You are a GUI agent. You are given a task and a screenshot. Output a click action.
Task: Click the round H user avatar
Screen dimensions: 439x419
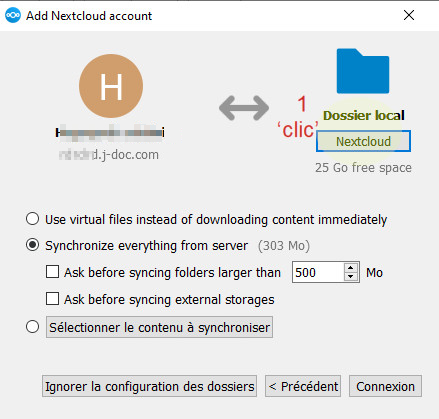pos(111,86)
